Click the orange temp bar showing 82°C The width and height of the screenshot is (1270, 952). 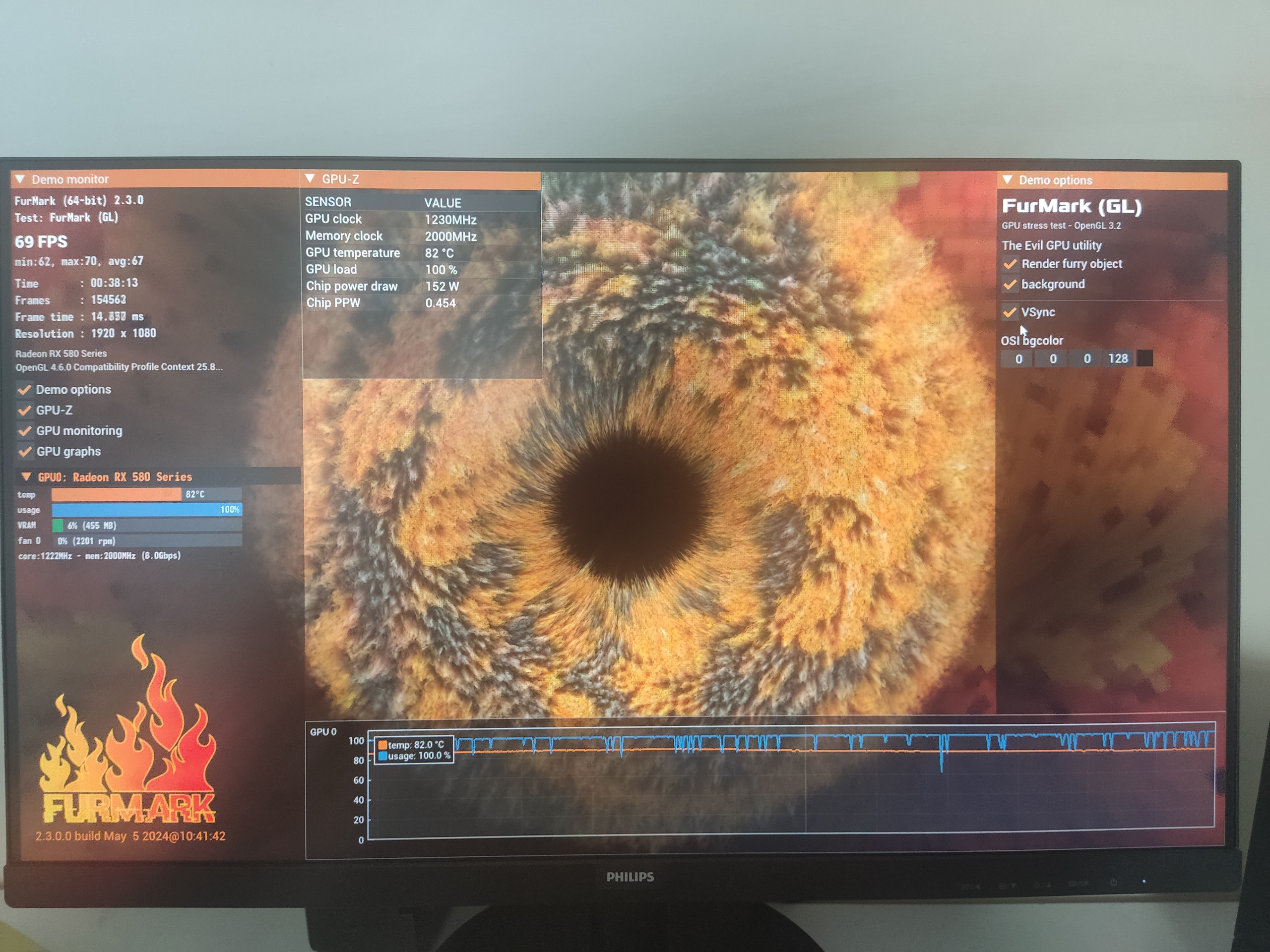pos(146,494)
